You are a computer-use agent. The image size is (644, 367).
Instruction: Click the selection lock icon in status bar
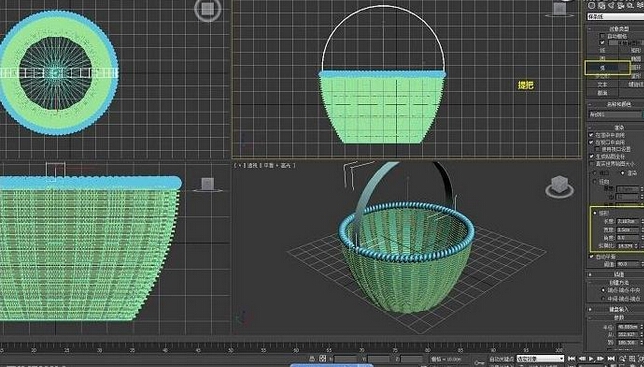point(312,358)
